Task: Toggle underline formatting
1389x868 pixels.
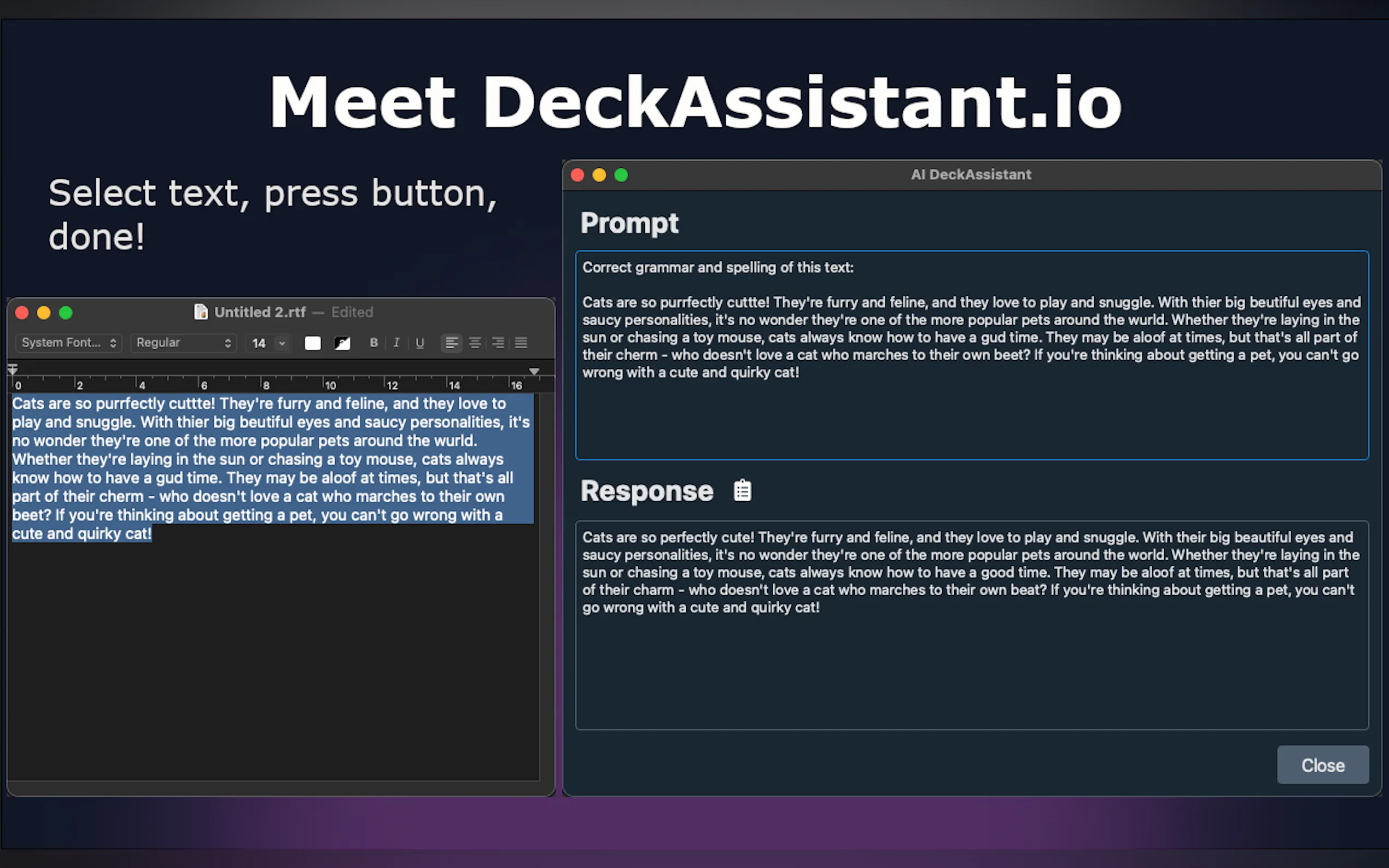Action: (x=420, y=343)
